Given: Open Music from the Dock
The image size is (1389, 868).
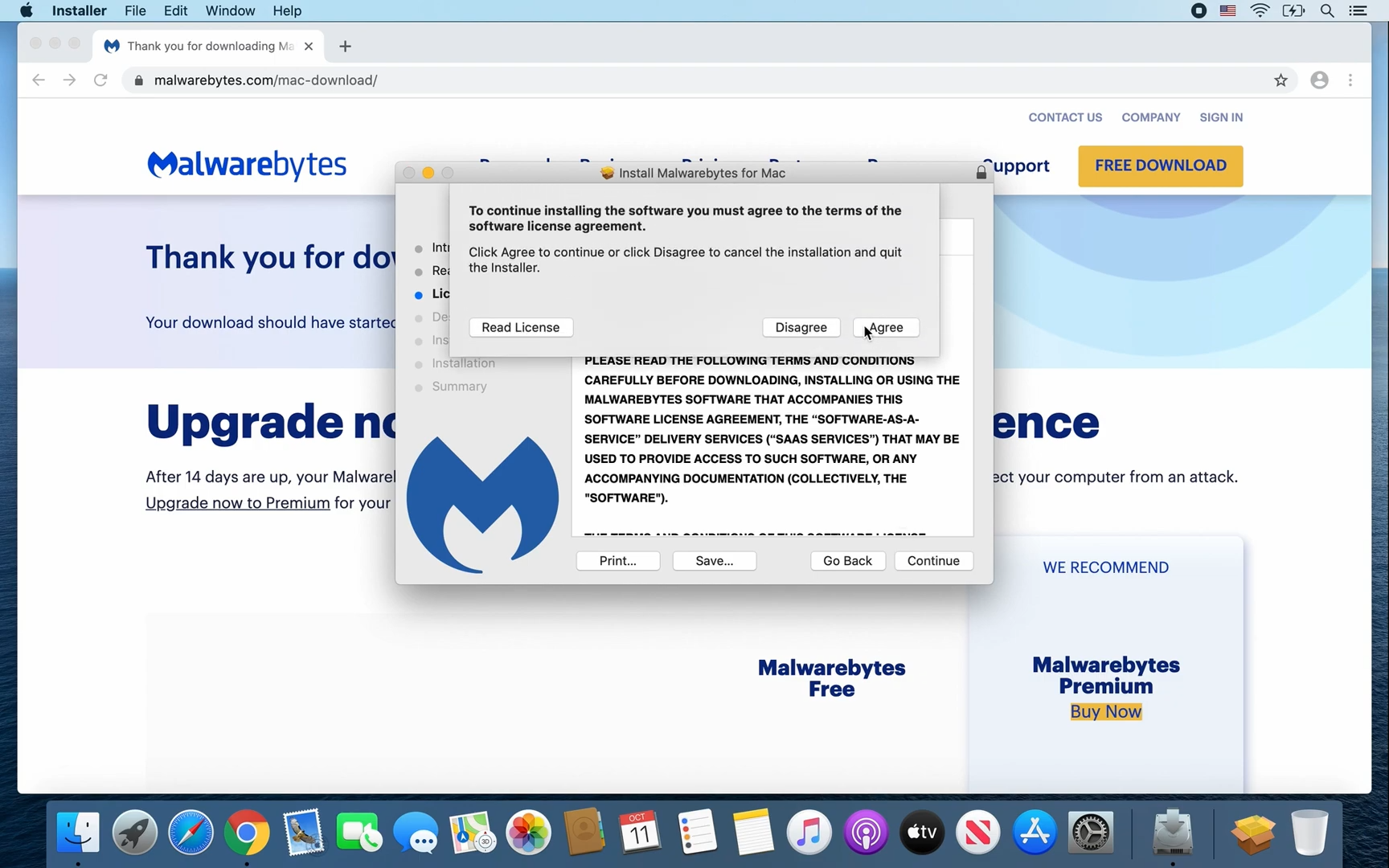Looking at the screenshot, I should (809, 832).
